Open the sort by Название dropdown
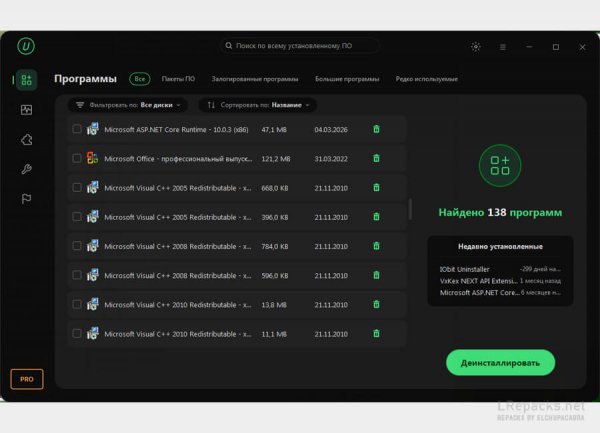 click(258, 105)
